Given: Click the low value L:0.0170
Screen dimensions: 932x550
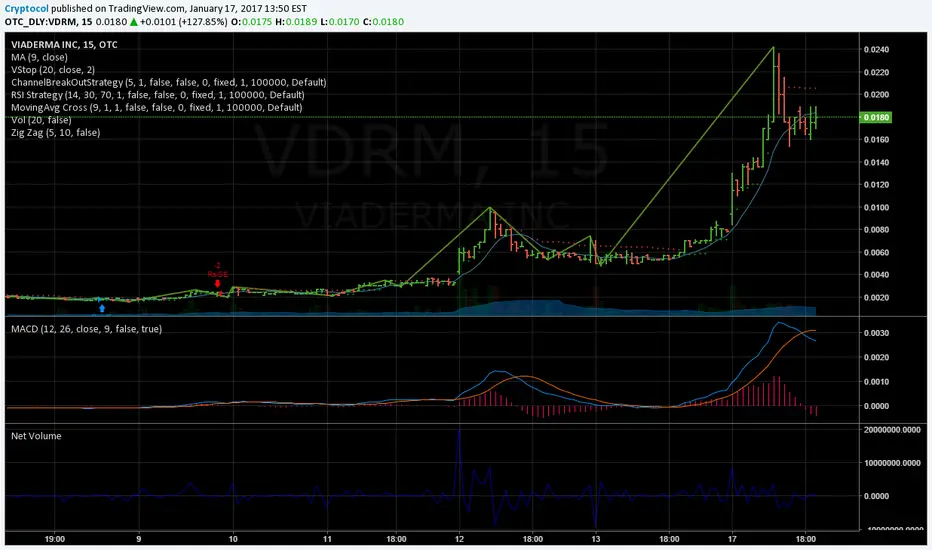Looking at the screenshot, I should click(x=339, y=22).
